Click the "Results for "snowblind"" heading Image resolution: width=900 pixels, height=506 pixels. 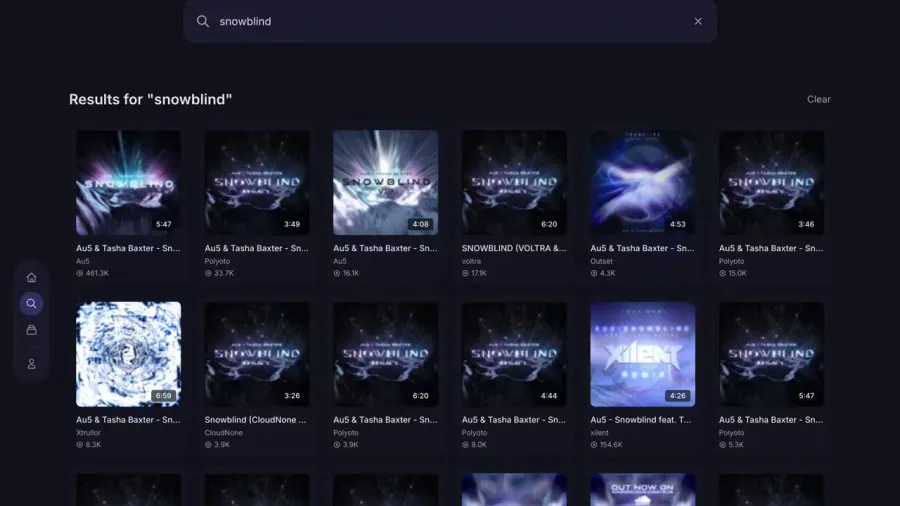(150, 99)
